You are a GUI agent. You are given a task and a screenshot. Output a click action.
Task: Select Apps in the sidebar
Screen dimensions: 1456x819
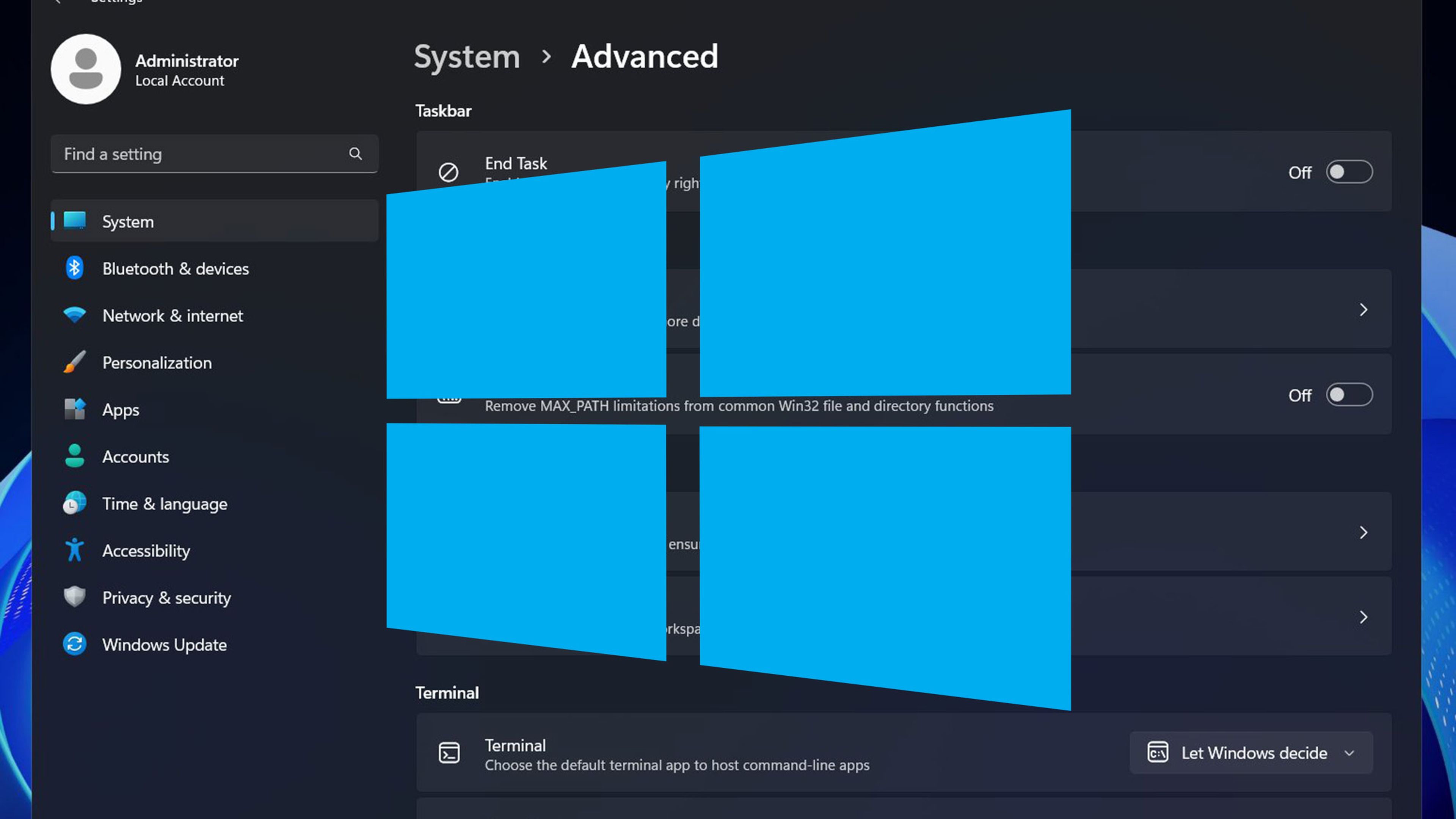click(x=215, y=409)
